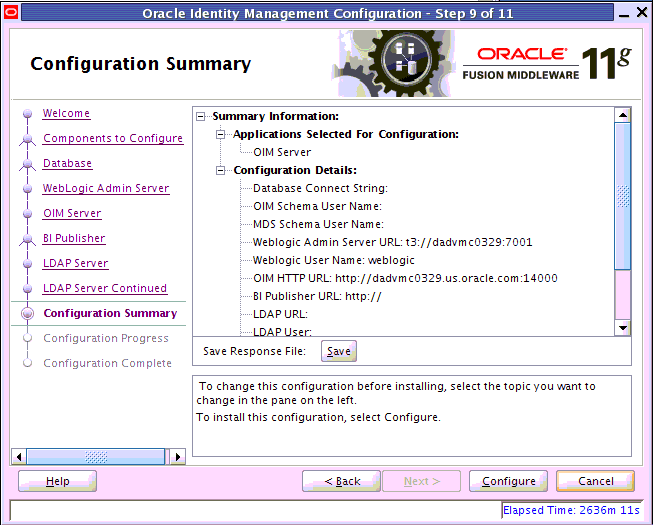Collapse Applications Selected For Configuration node
The image size is (653, 525).
[223, 134]
